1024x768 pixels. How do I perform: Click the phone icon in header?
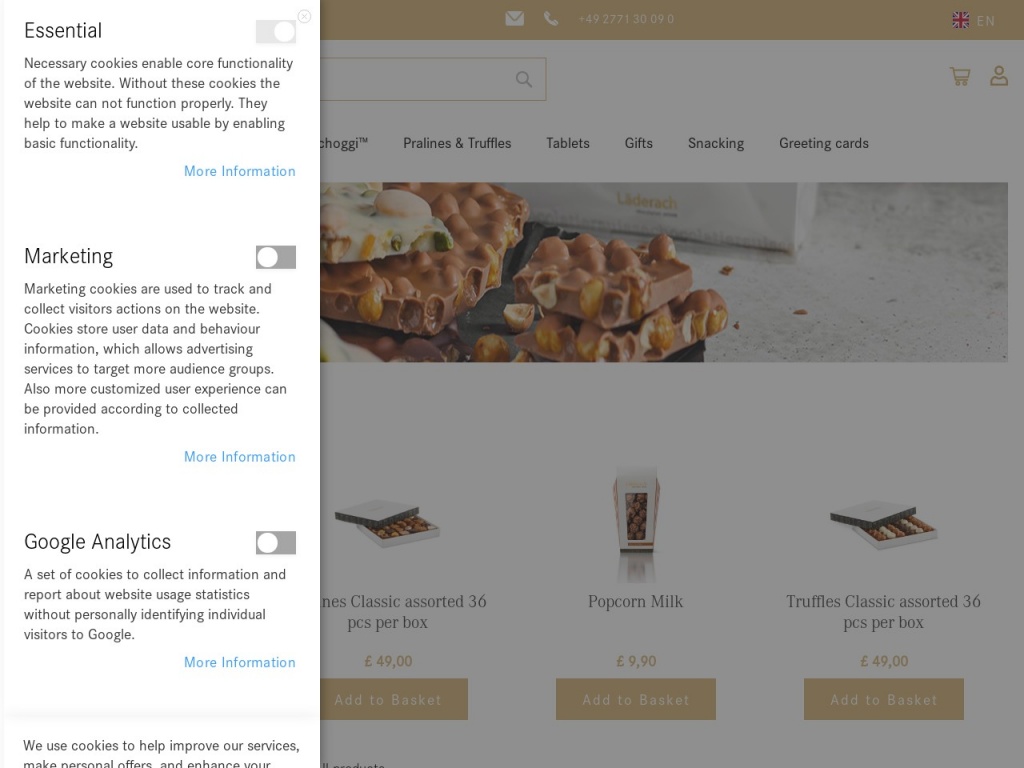[x=551, y=19]
